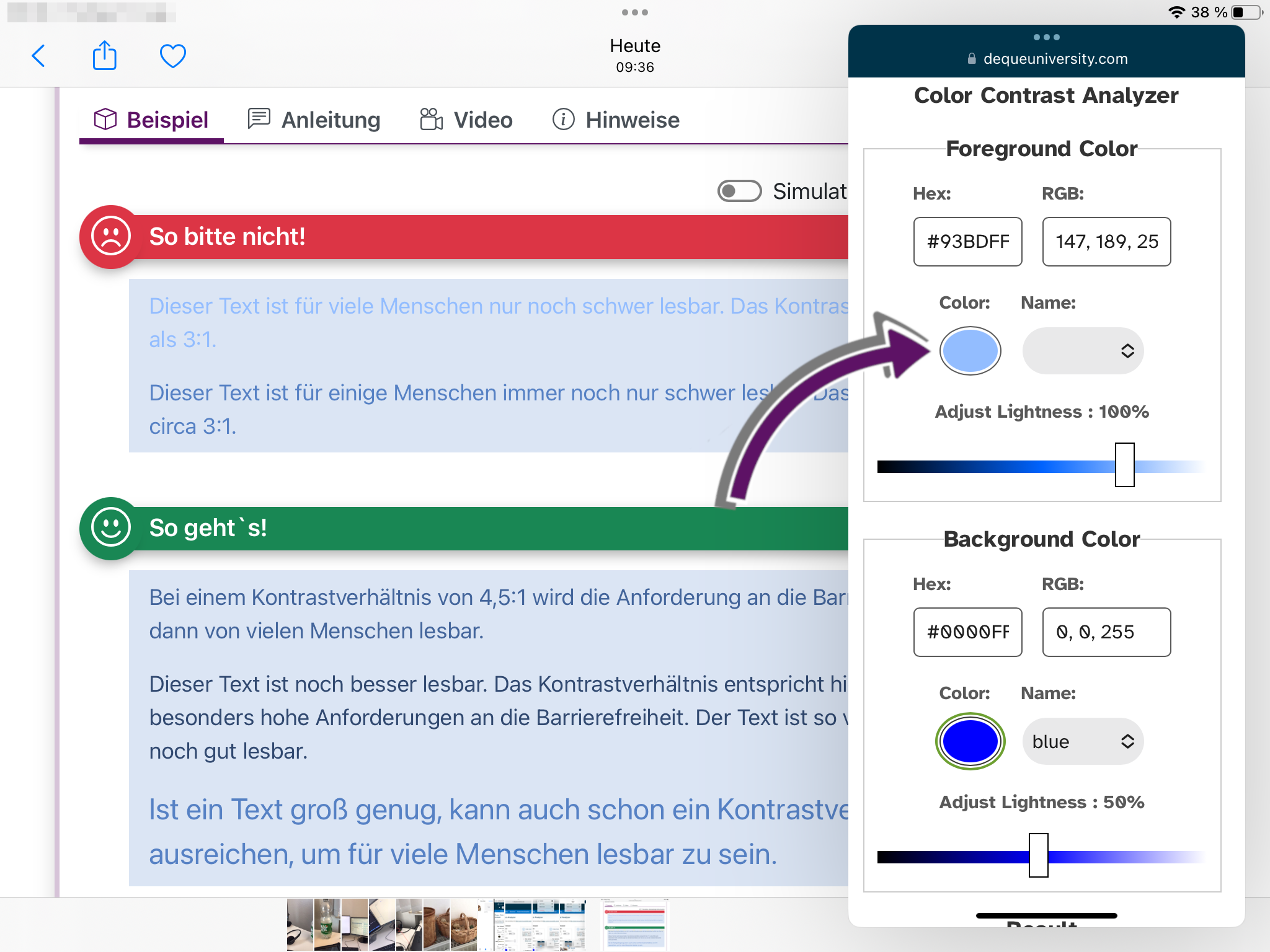Click the paragraph 'Bei einem Kontrastverhältnis von 4,5:1'
This screenshot has height=952, width=1270.
499,614
